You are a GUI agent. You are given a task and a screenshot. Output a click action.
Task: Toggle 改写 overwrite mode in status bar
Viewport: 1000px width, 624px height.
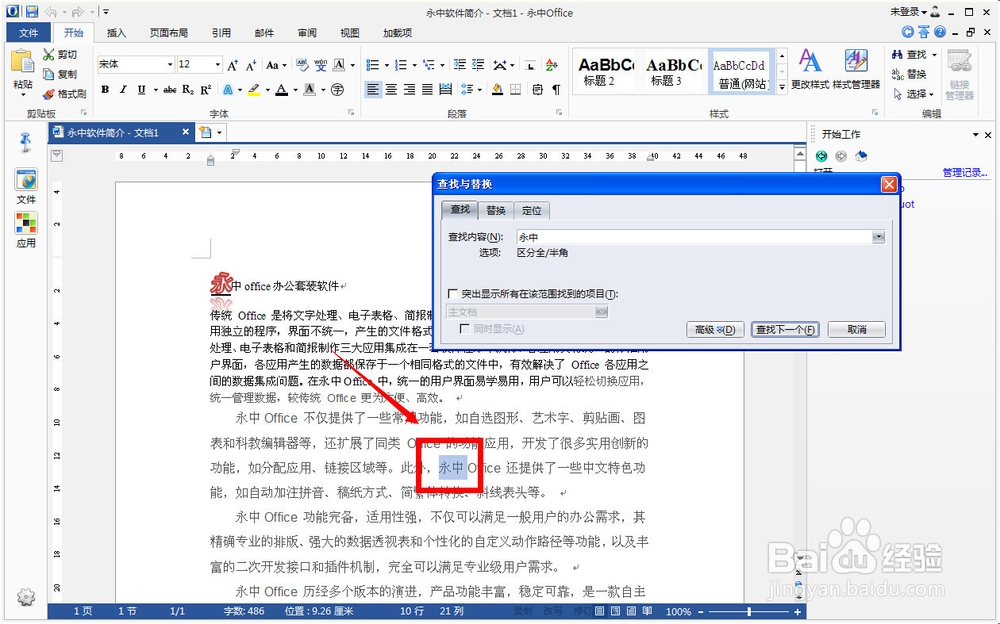tap(553, 611)
